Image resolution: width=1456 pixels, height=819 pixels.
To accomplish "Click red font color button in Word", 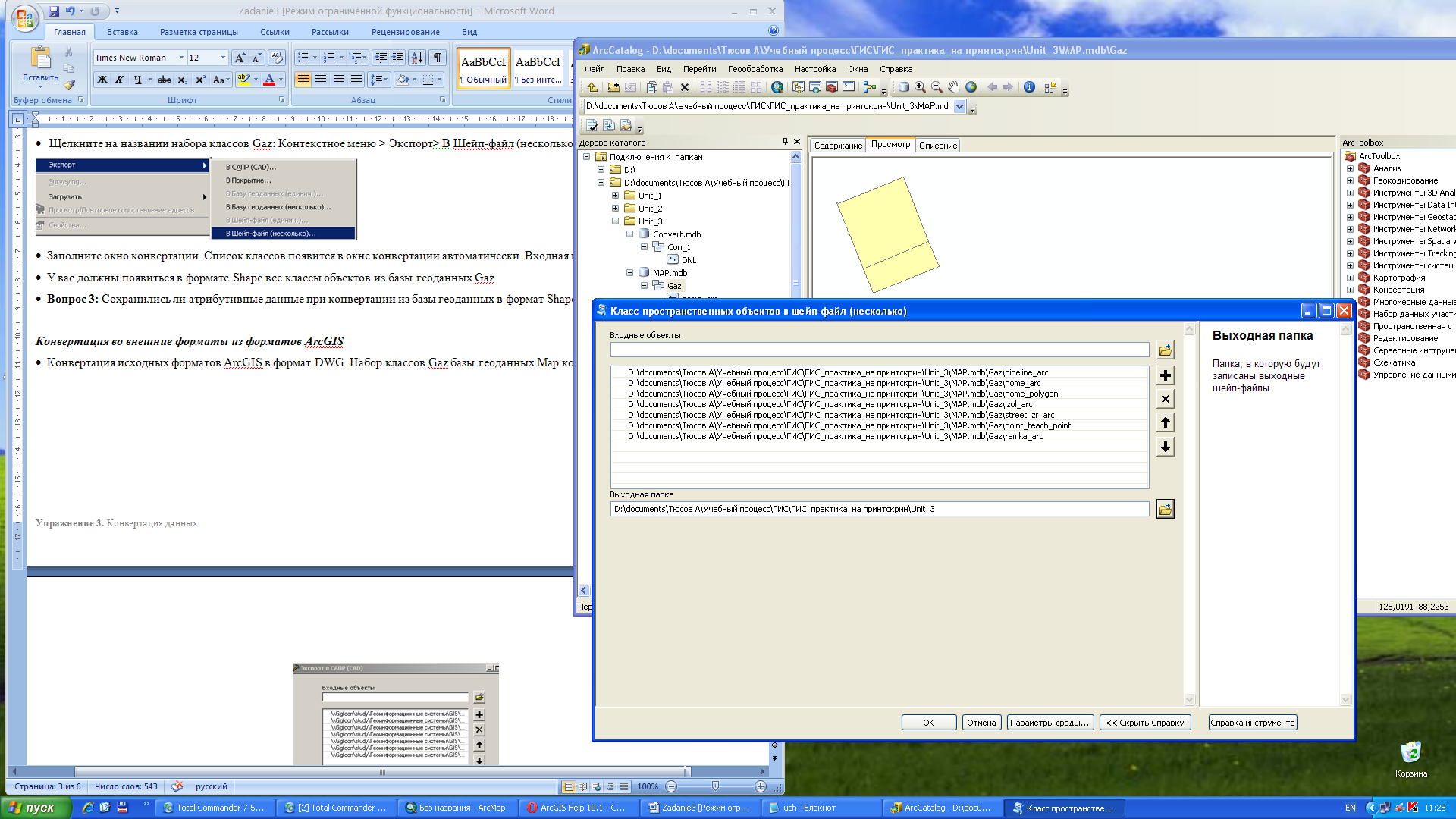I will [x=269, y=80].
